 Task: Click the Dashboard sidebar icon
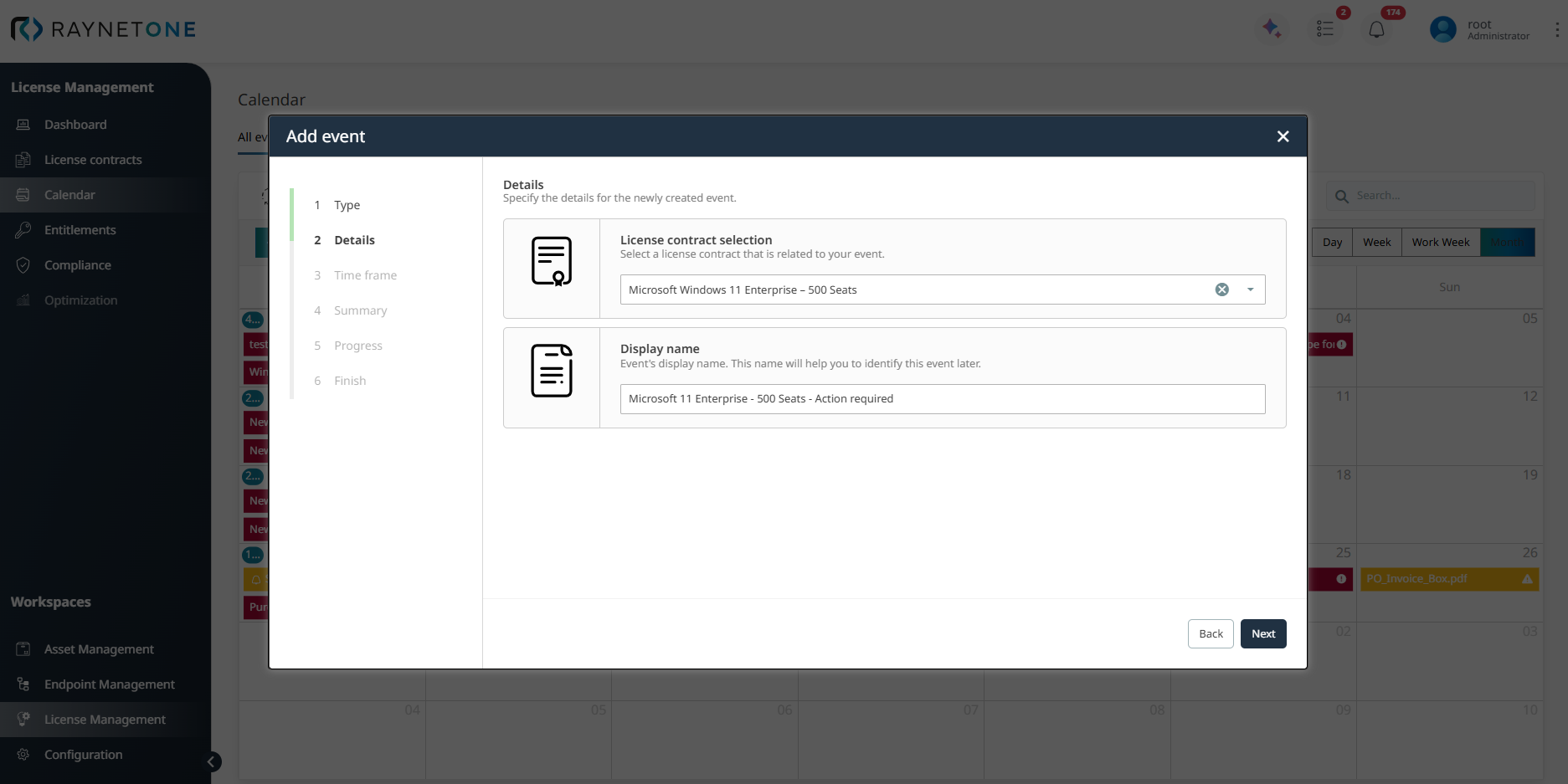pyautogui.click(x=23, y=125)
